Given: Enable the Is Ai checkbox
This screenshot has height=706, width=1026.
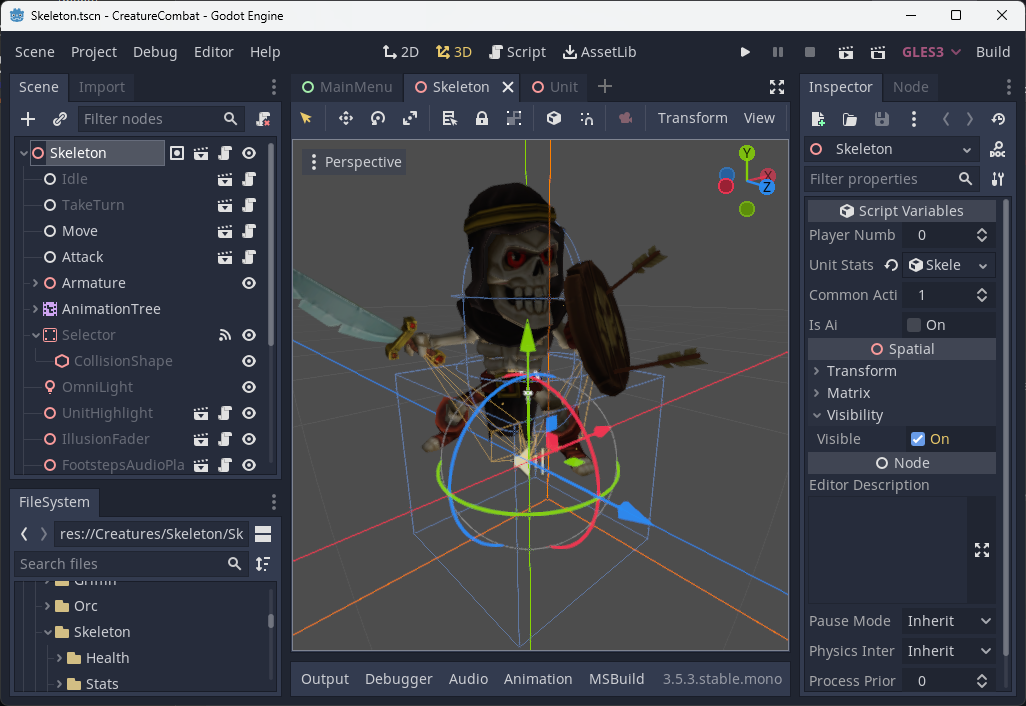Looking at the screenshot, I should (x=914, y=325).
